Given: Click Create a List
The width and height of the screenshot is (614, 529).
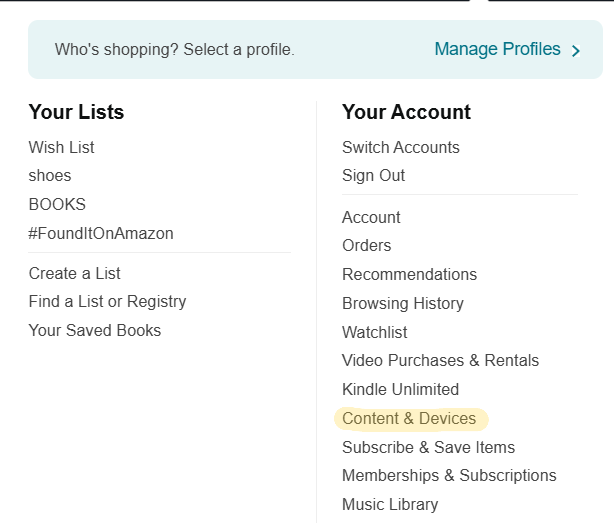Looking at the screenshot, I should (x=75, y=273).
